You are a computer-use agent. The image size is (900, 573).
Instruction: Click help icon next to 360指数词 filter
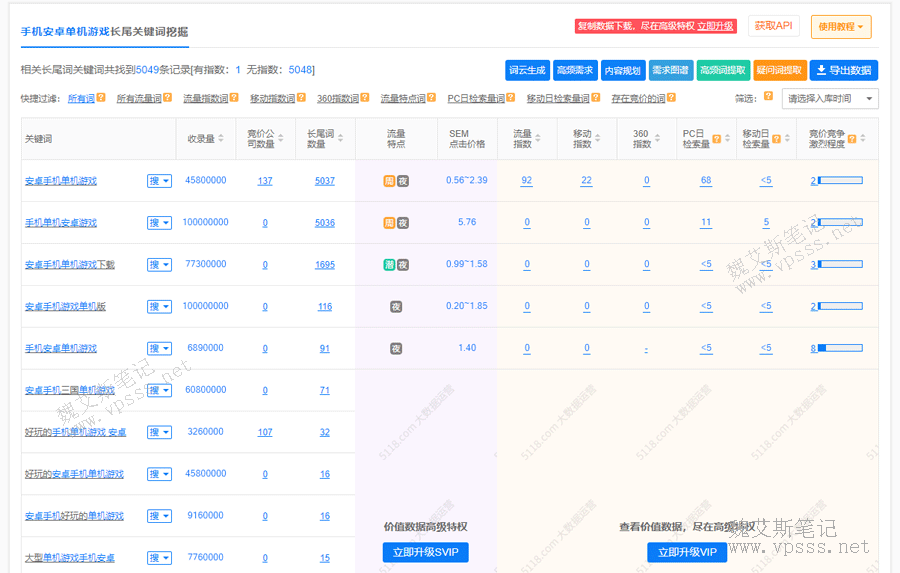click(365, 98)
